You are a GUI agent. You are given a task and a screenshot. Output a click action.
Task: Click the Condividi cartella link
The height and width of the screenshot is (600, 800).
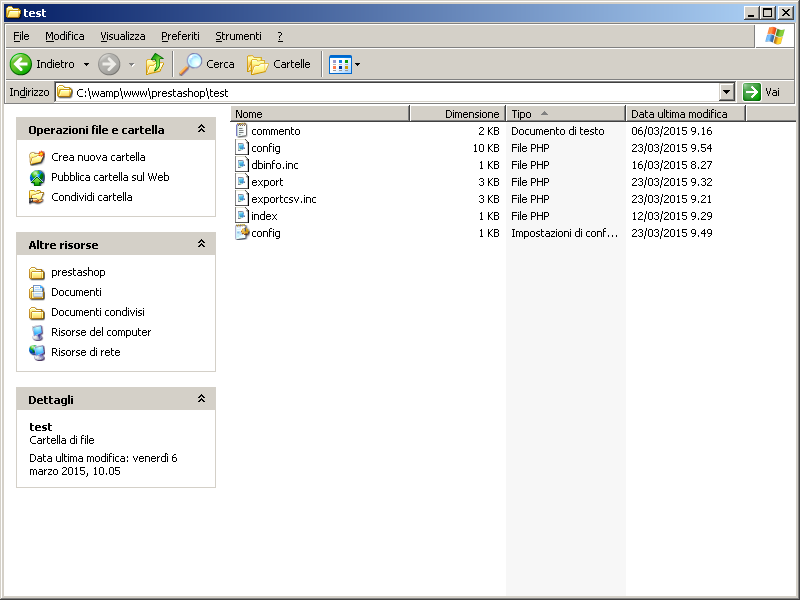click(x=92, y=197)
